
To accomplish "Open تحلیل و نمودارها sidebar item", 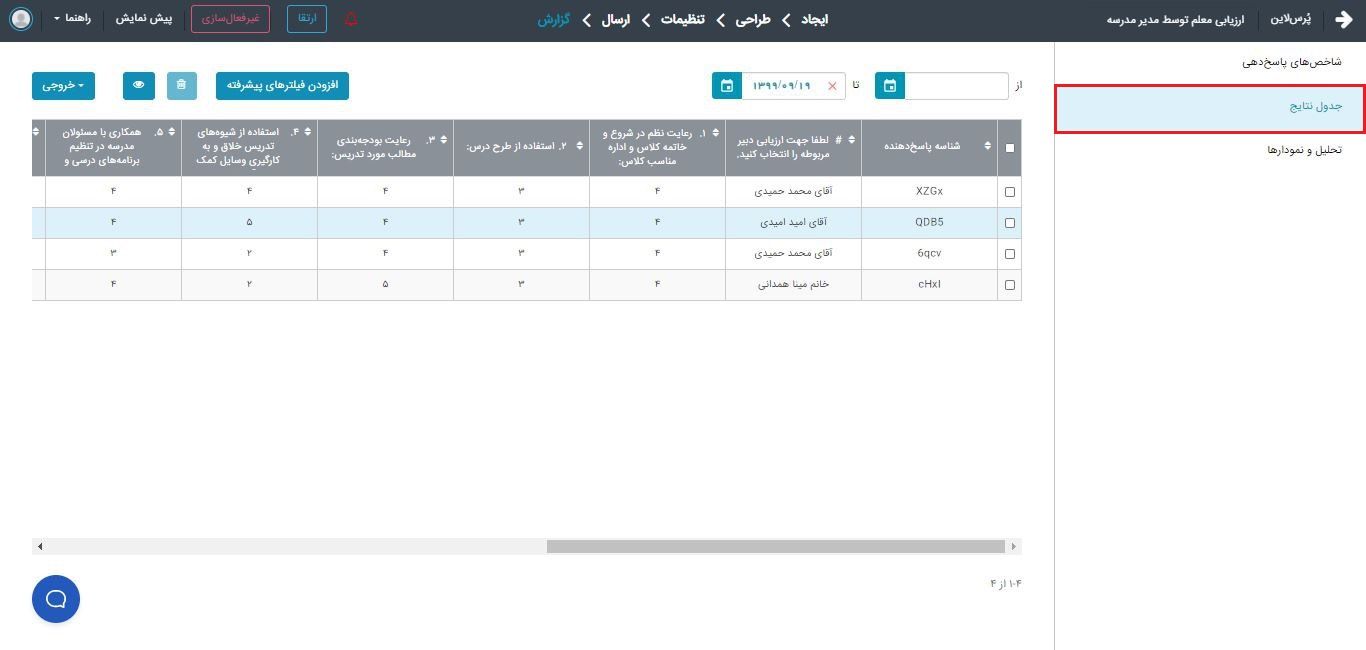I will pyautogui.click(x=1304, y=150).
